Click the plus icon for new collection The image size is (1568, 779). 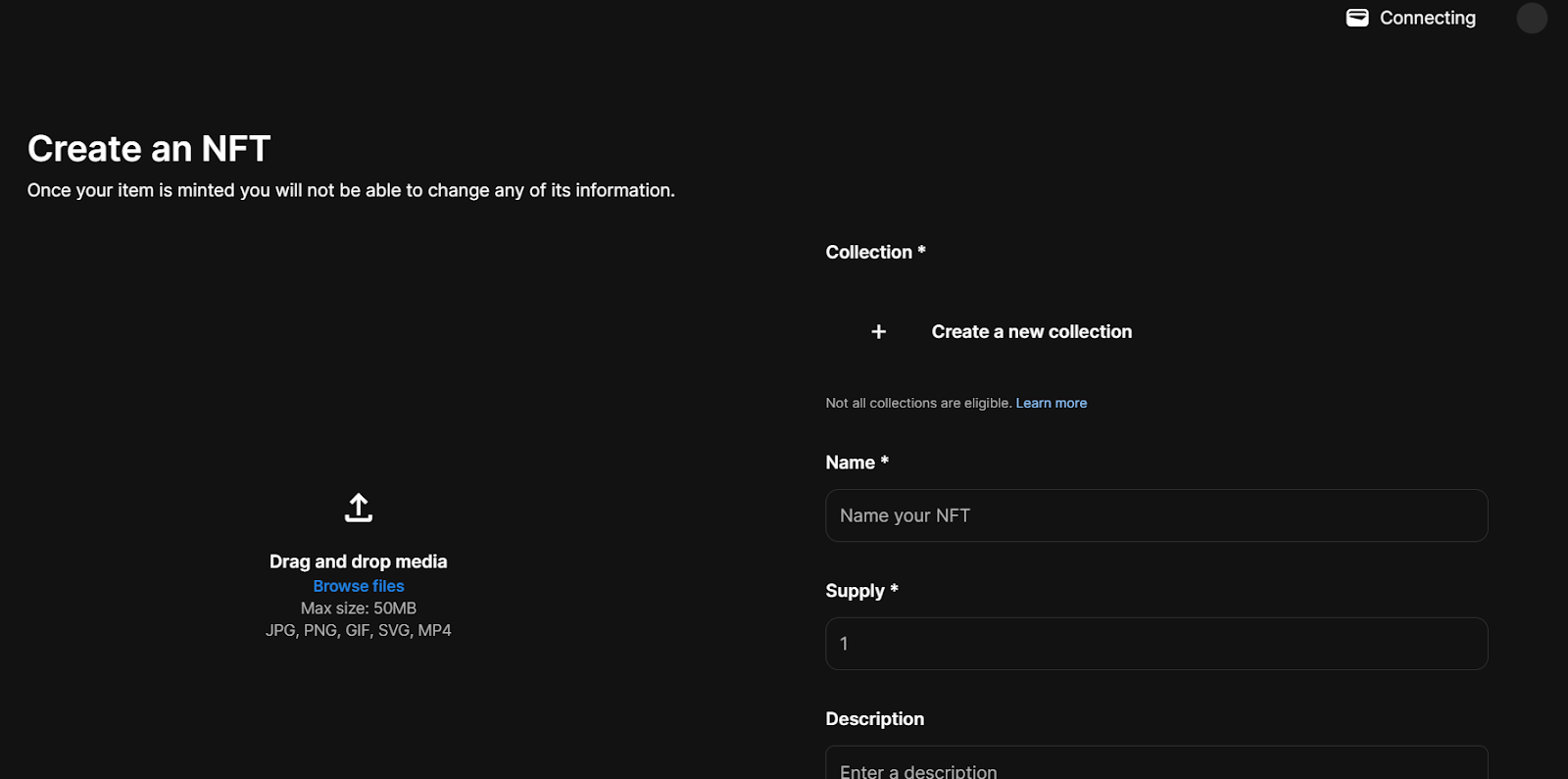[878, 332]
